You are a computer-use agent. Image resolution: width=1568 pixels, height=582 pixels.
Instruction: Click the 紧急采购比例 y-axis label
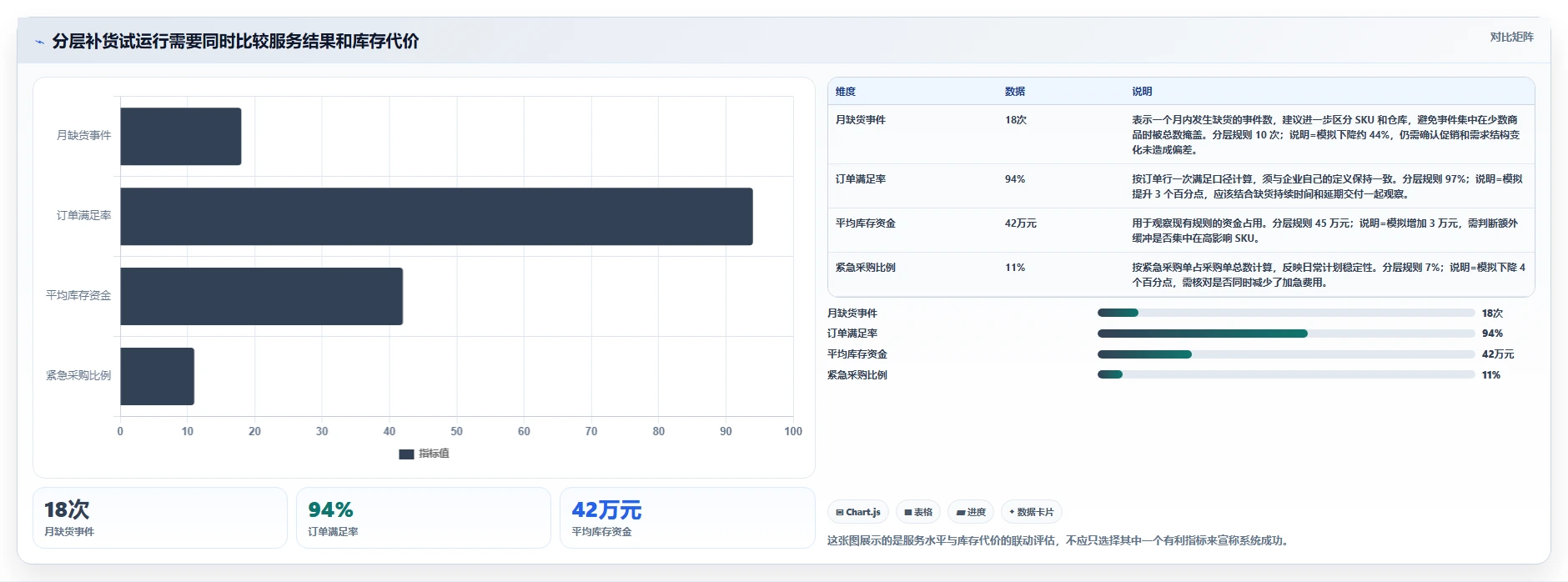point(78,376)
